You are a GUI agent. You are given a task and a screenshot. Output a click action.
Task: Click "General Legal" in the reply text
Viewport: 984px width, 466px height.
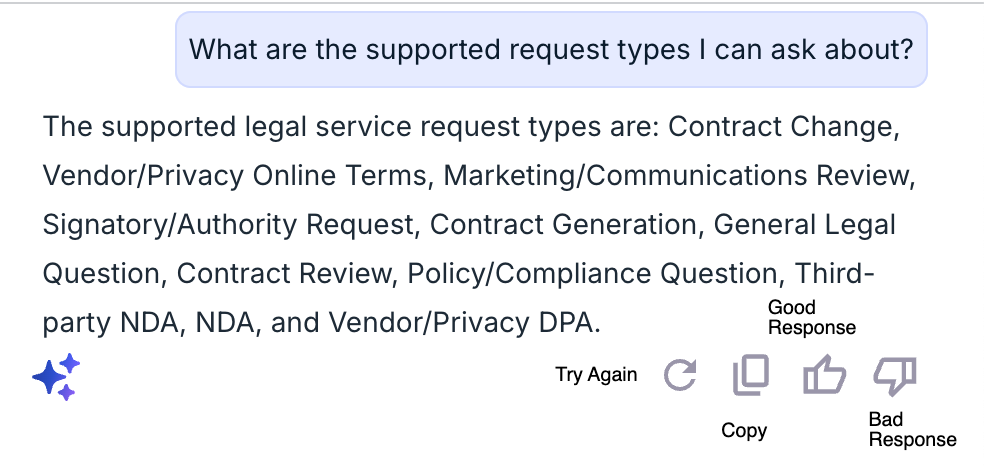tap(805, 225)
